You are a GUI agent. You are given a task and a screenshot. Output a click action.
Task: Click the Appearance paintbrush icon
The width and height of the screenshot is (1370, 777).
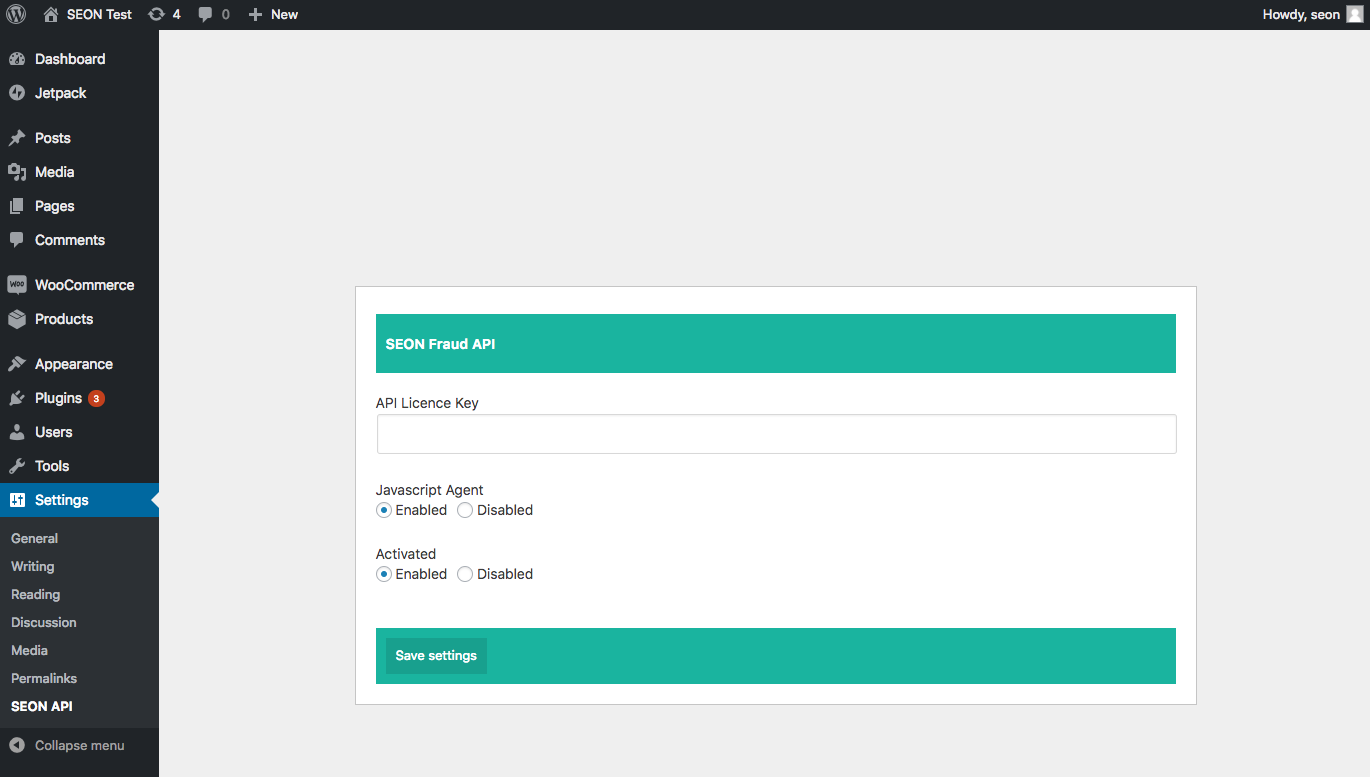[17, 364]
